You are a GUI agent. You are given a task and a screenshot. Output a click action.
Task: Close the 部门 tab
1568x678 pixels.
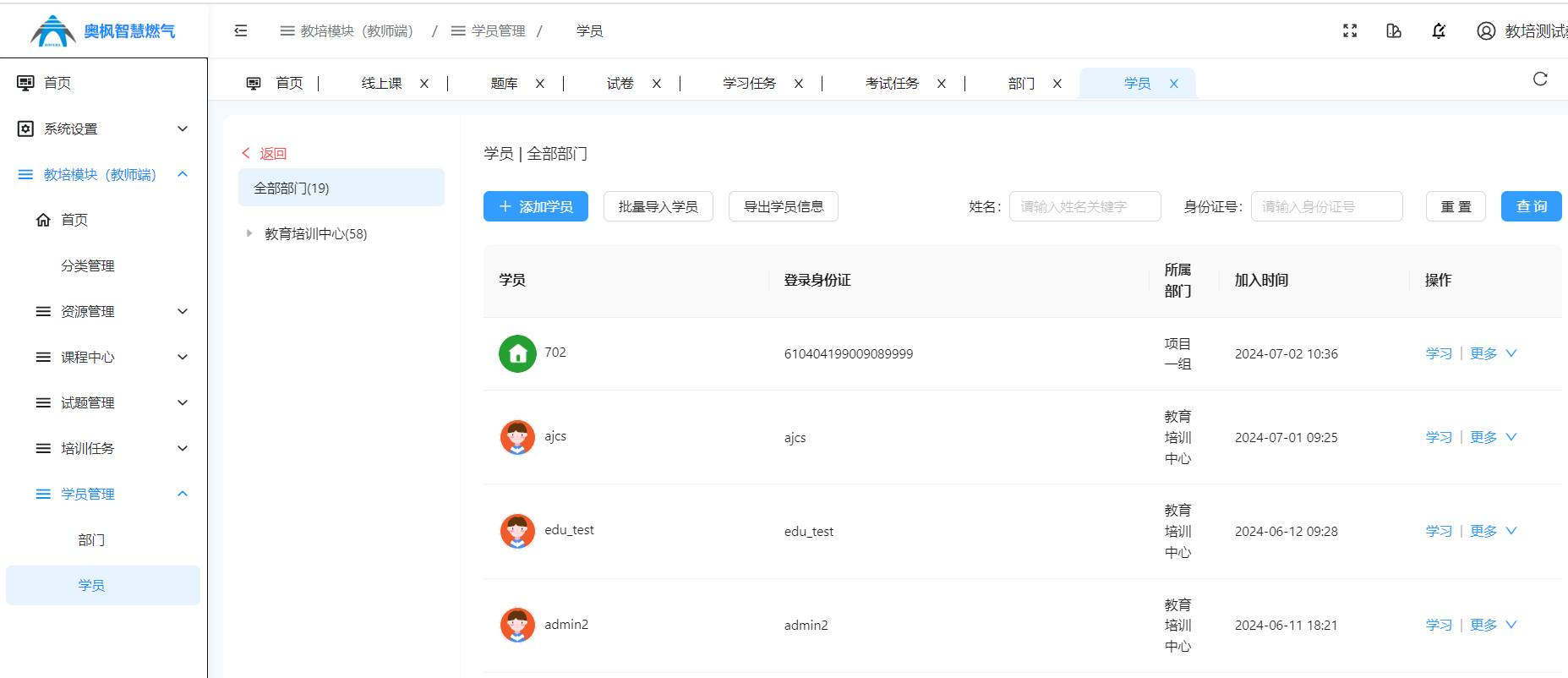(1057, 84)
